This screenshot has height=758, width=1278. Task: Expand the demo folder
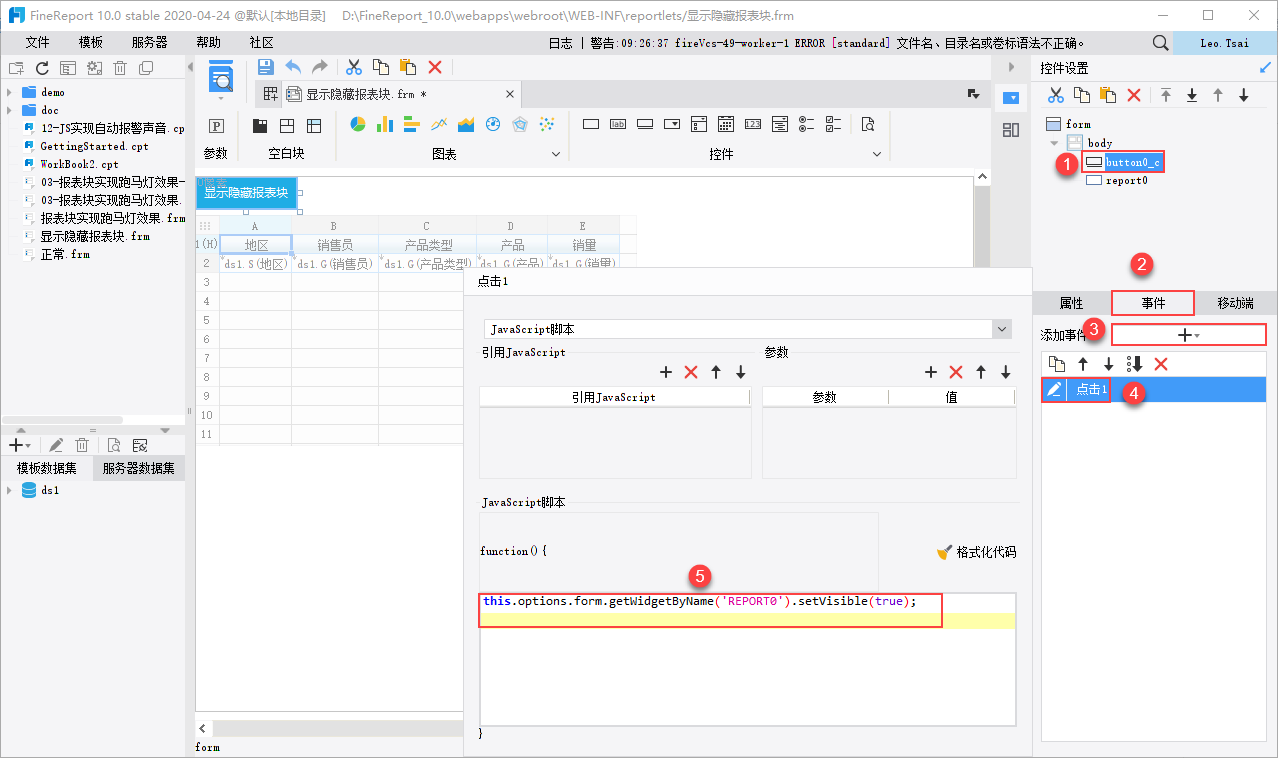point(9,92)
